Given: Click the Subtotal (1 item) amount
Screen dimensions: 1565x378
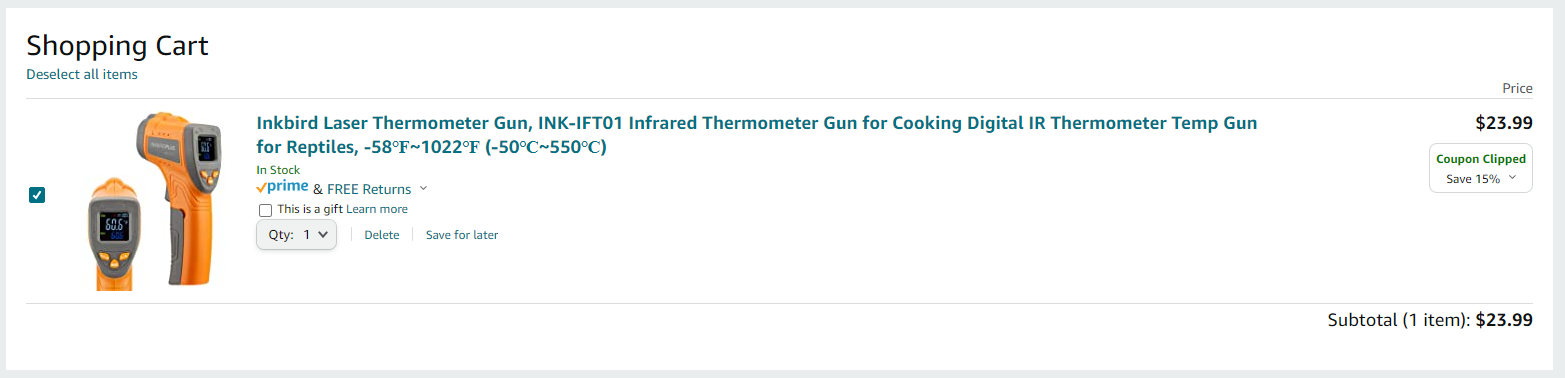Looking at the screenshot, I should click(1504, 320).
